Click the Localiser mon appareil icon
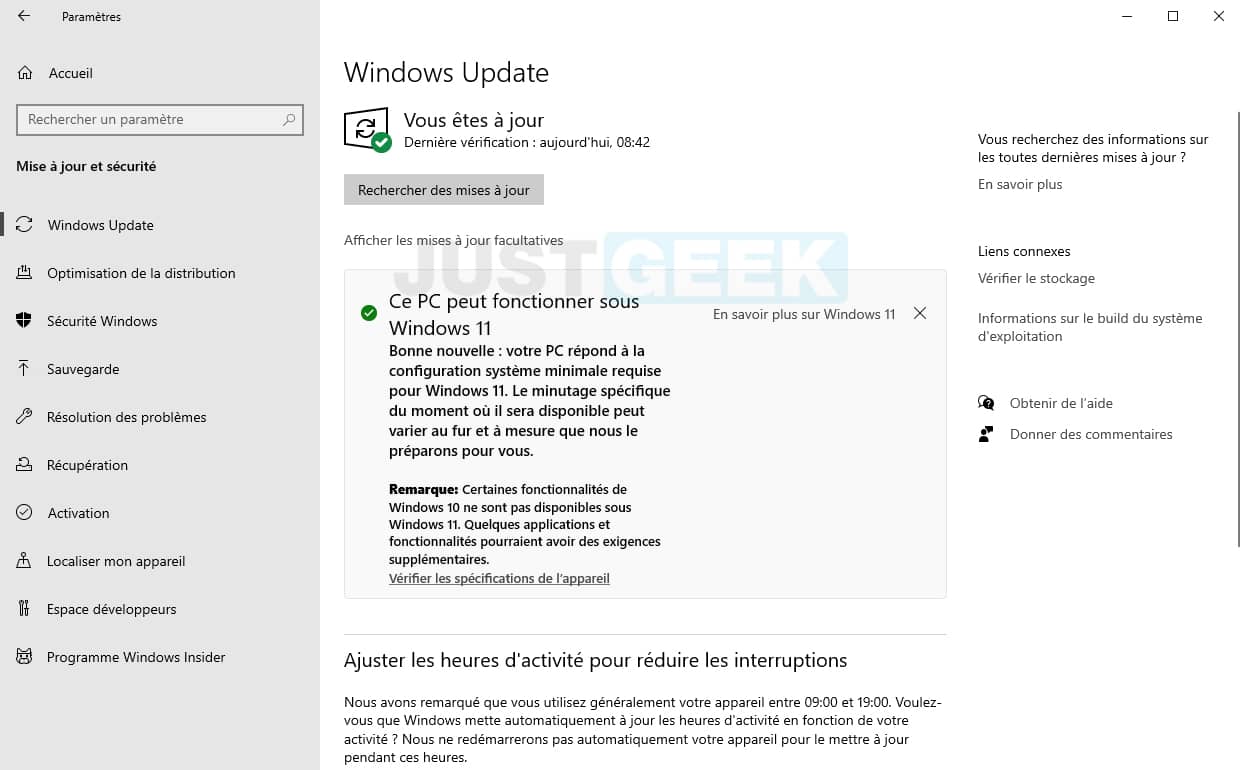Screen dimensions: 1242x770 [x=24, y=561]
